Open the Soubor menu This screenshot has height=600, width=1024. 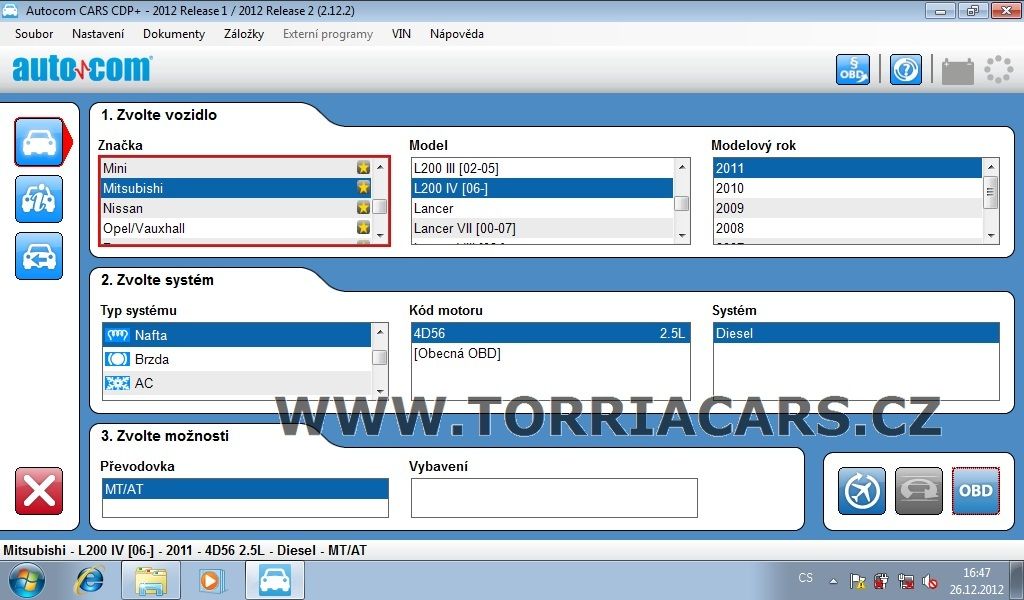coord(34,34)
